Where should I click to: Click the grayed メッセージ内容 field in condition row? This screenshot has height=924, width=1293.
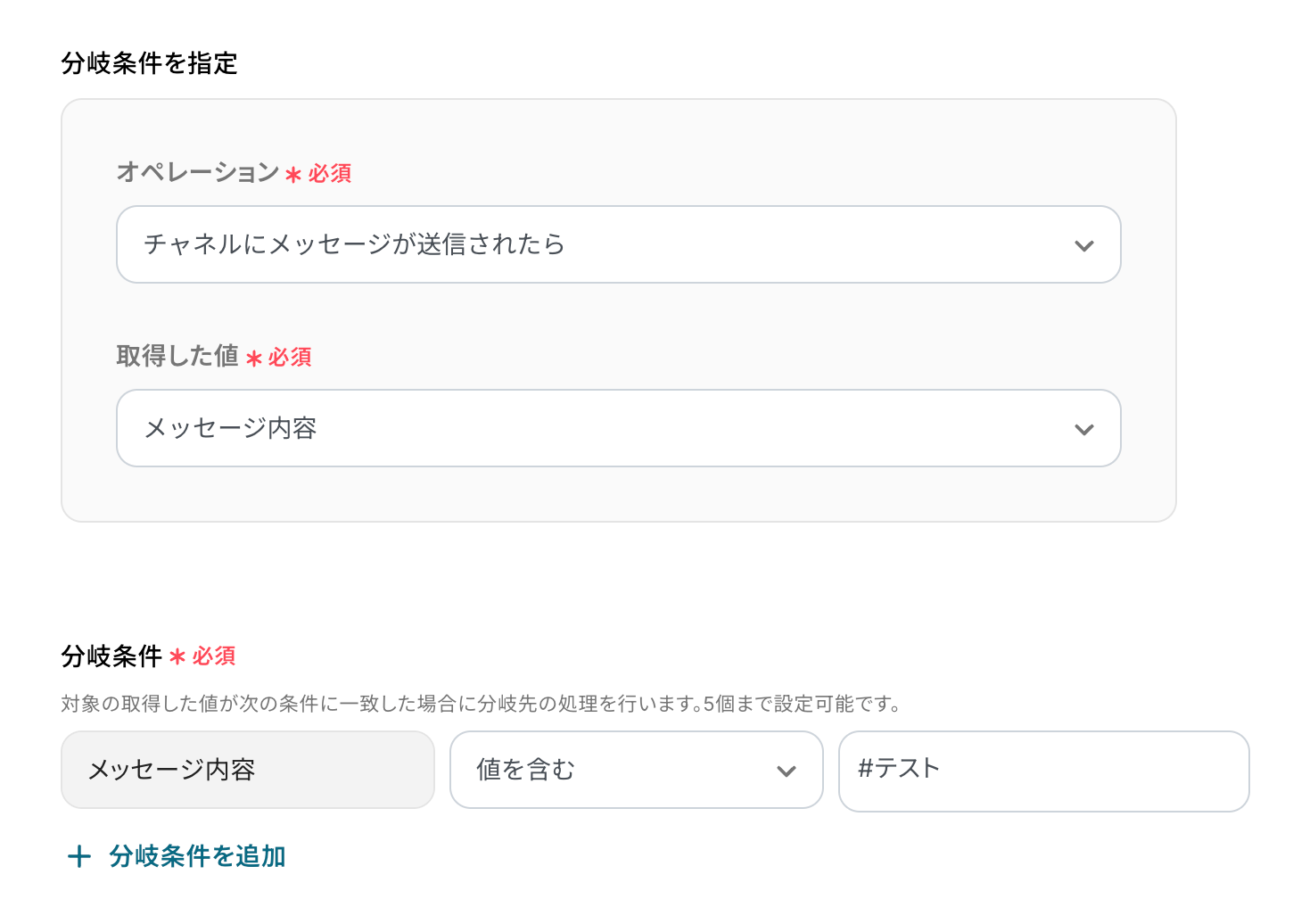247,770
